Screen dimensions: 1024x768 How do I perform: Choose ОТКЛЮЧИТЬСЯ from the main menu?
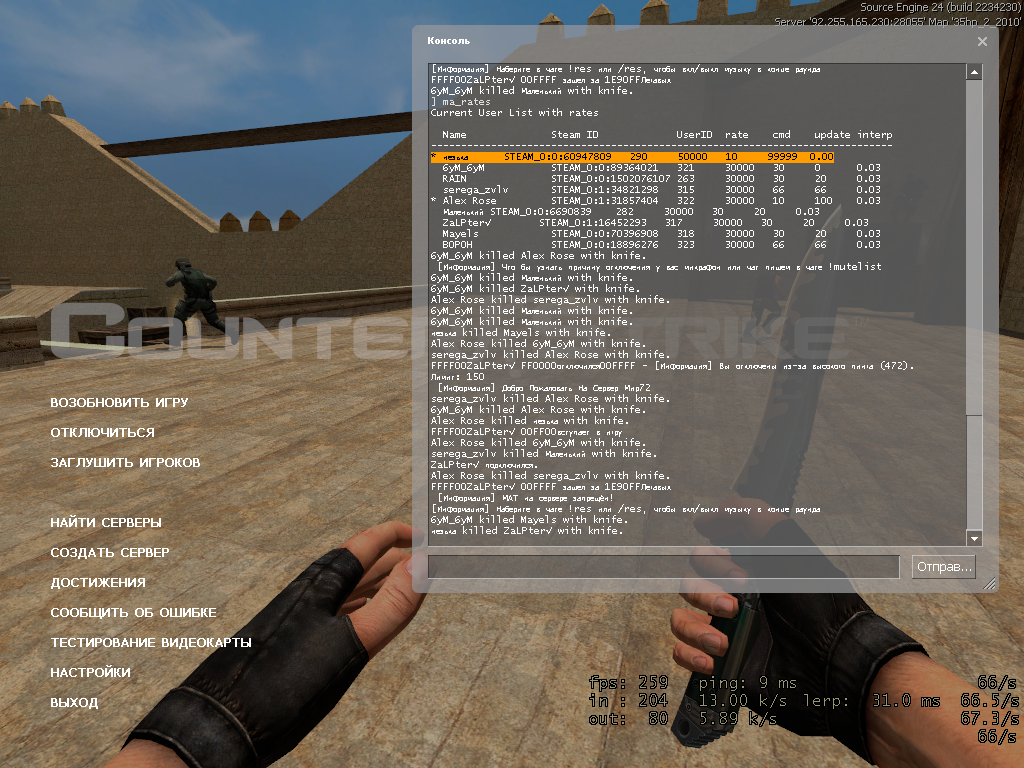tap(103, 432)
